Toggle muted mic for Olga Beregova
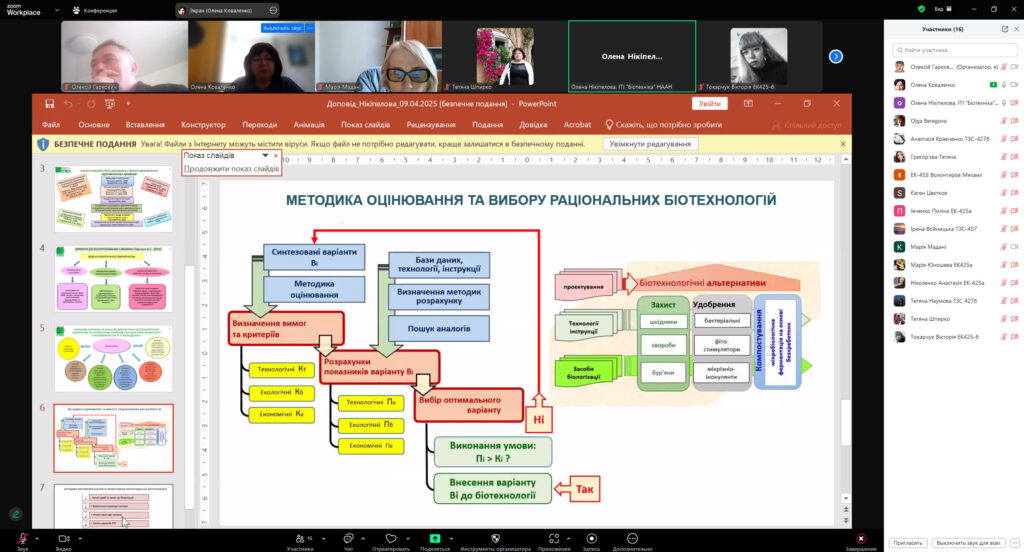Viewport: 1024px width, 552px height. (1004, 121)
